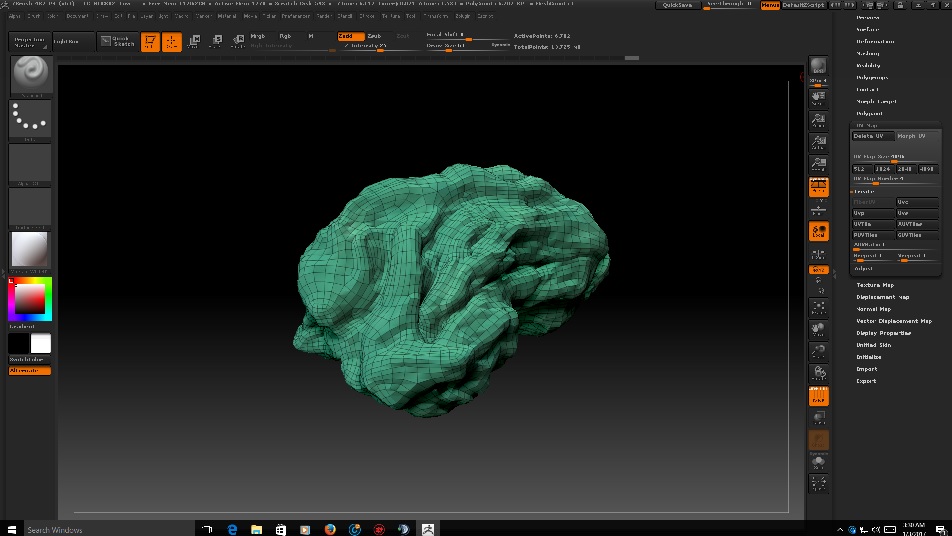Open the Tool menu

pos(411,16)
